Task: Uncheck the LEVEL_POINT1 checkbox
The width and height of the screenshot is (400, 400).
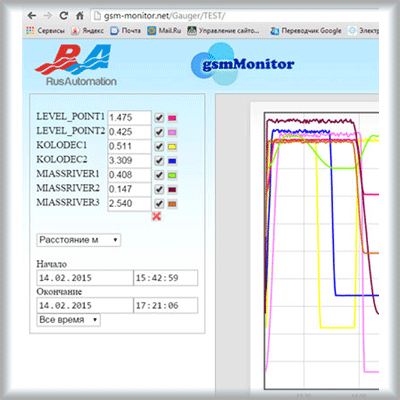Action: tap(159, 118)
